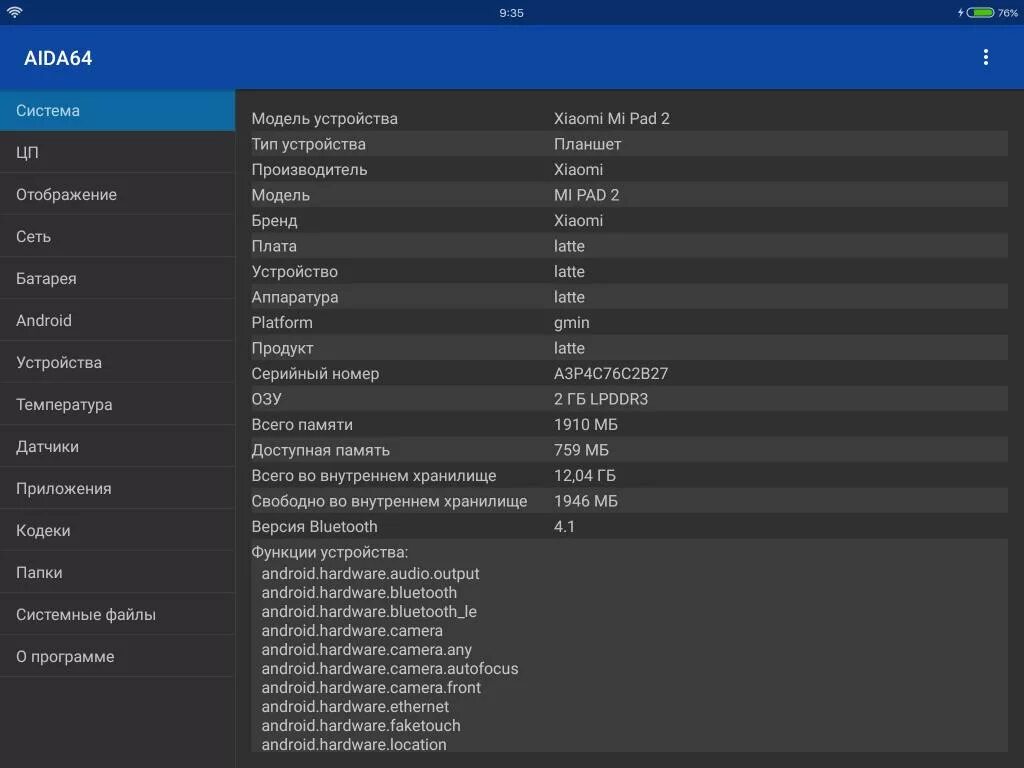Select android.hardware.audio.output entry
The image size is (1024, 768).
370,573
